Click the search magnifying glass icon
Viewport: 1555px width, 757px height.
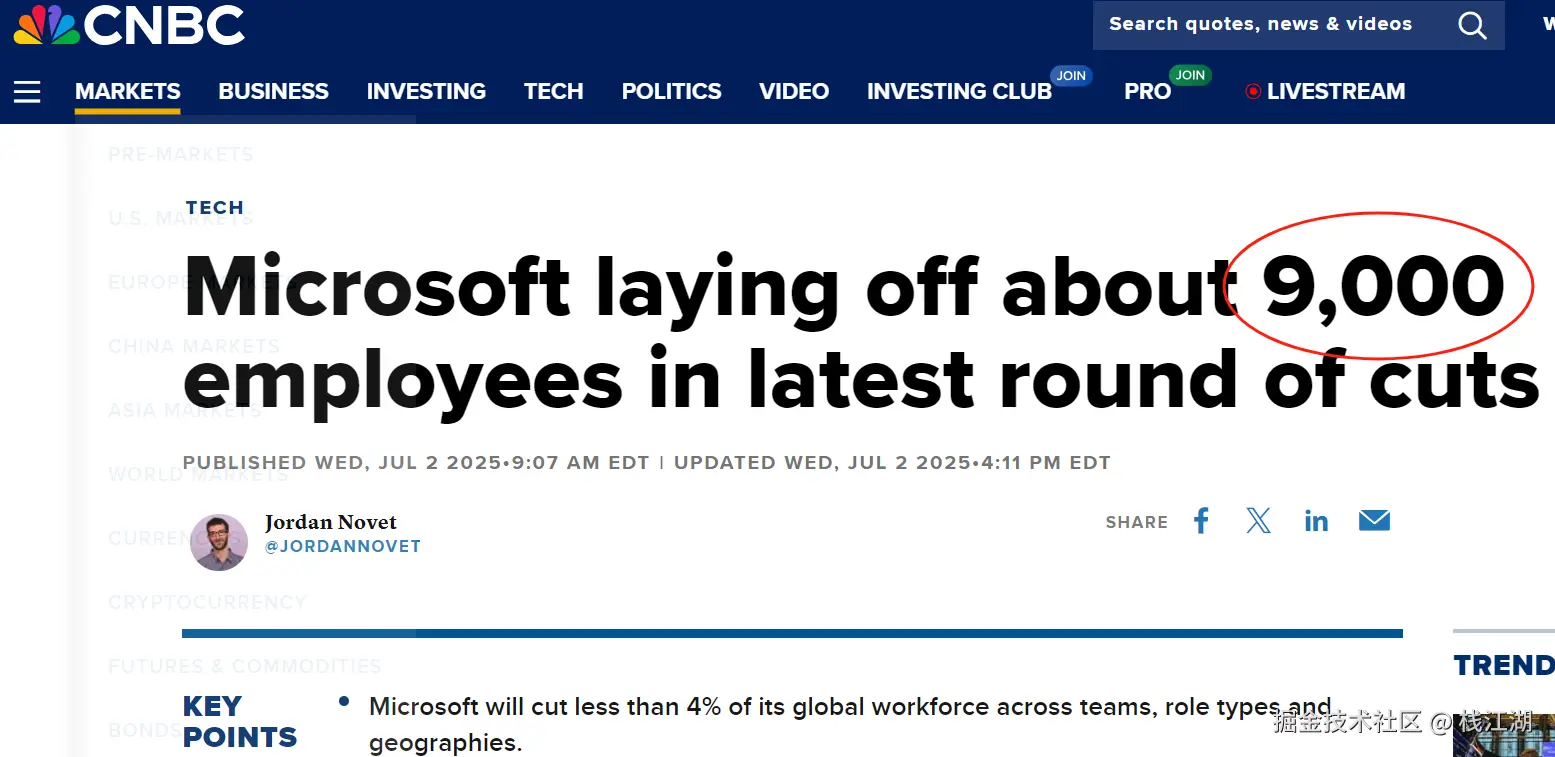[1472, 25]
